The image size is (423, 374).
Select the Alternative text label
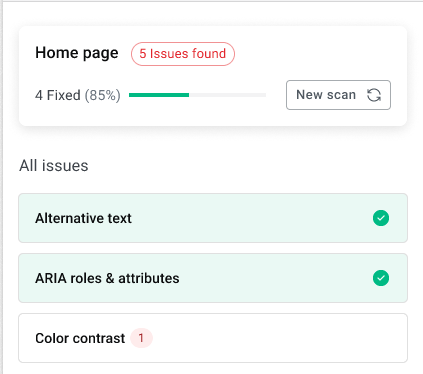click(x=83, y=218)
